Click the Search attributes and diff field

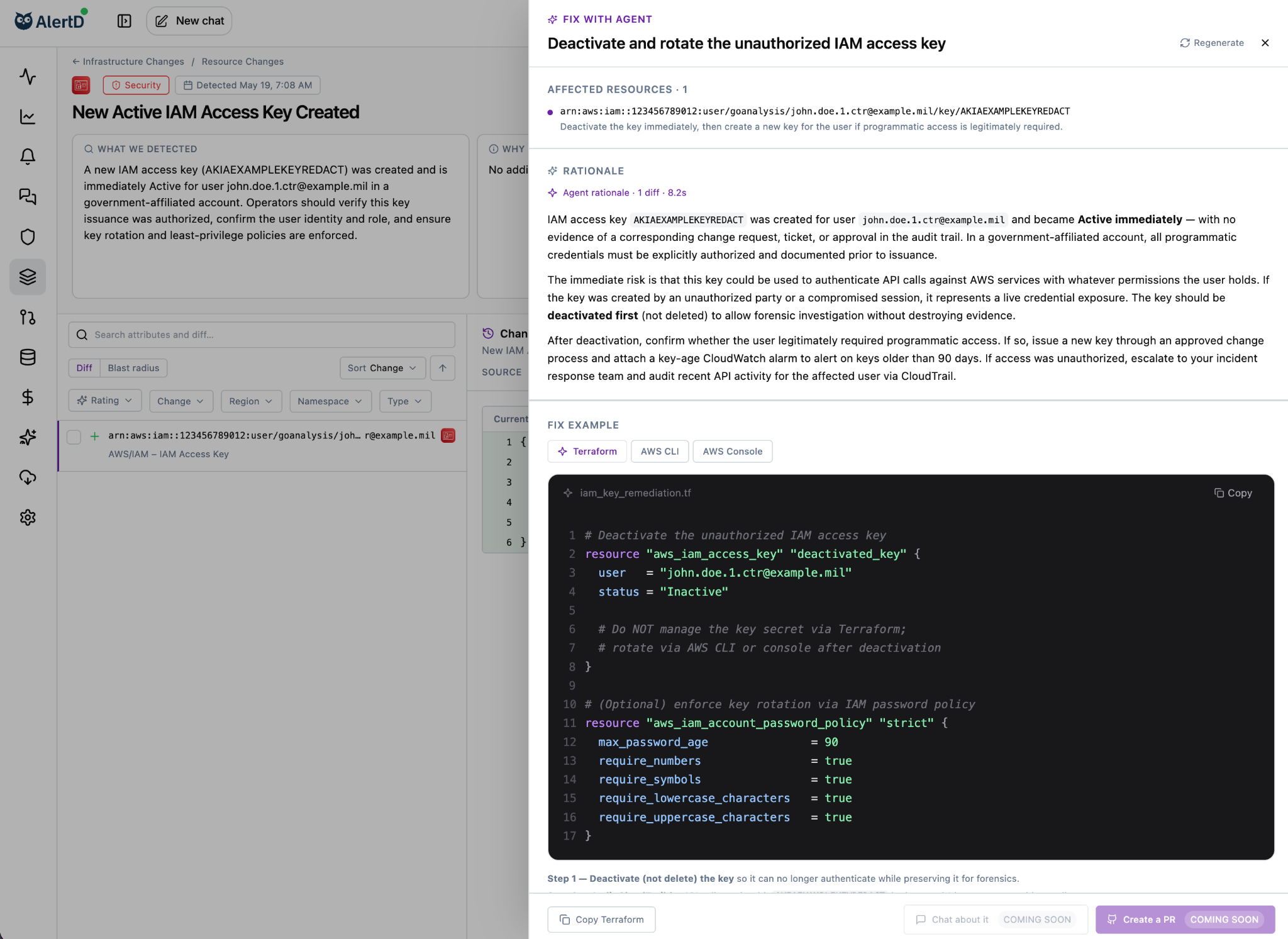click(262, 335)
